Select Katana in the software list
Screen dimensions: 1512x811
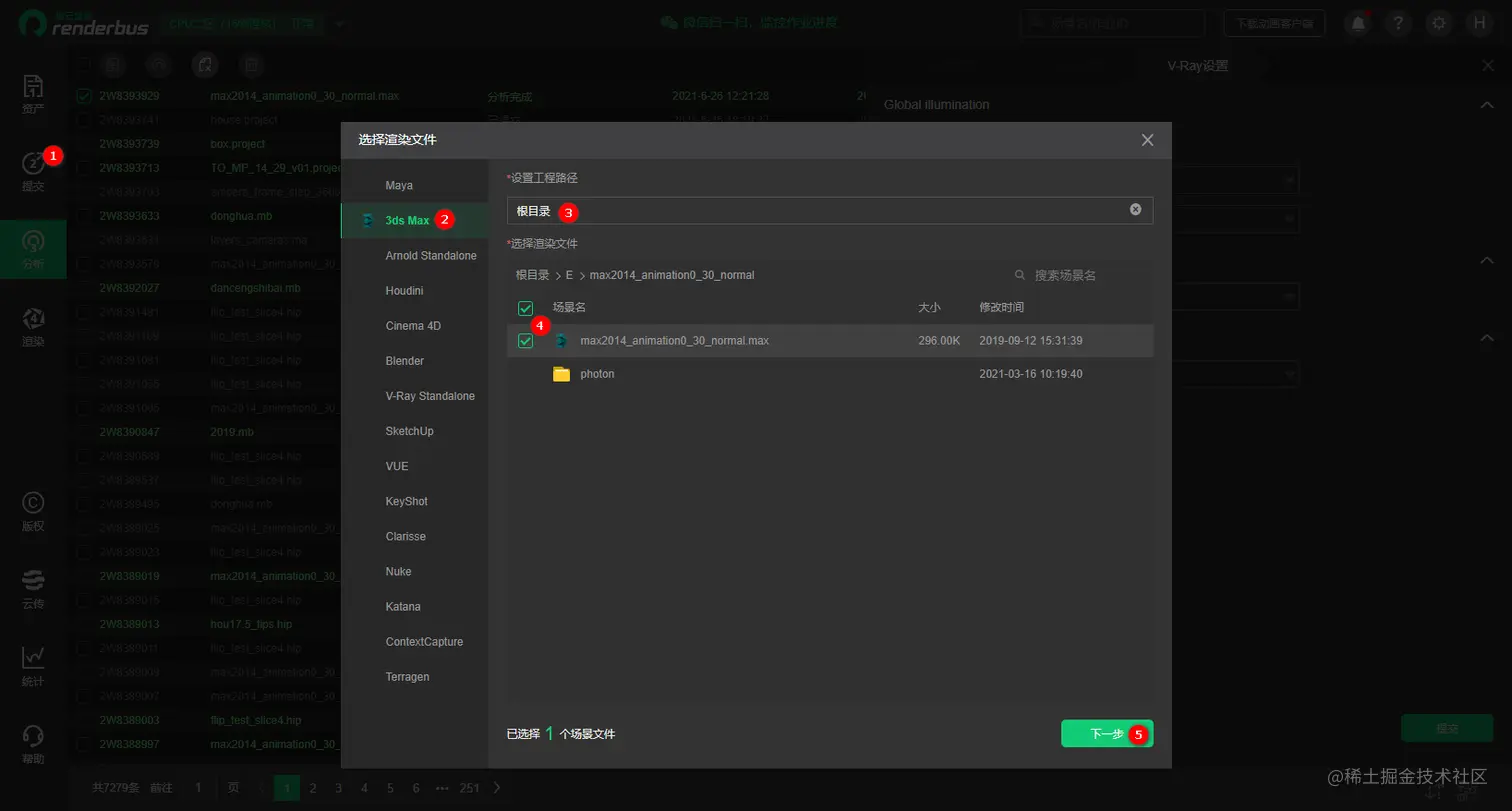[414, 606]
